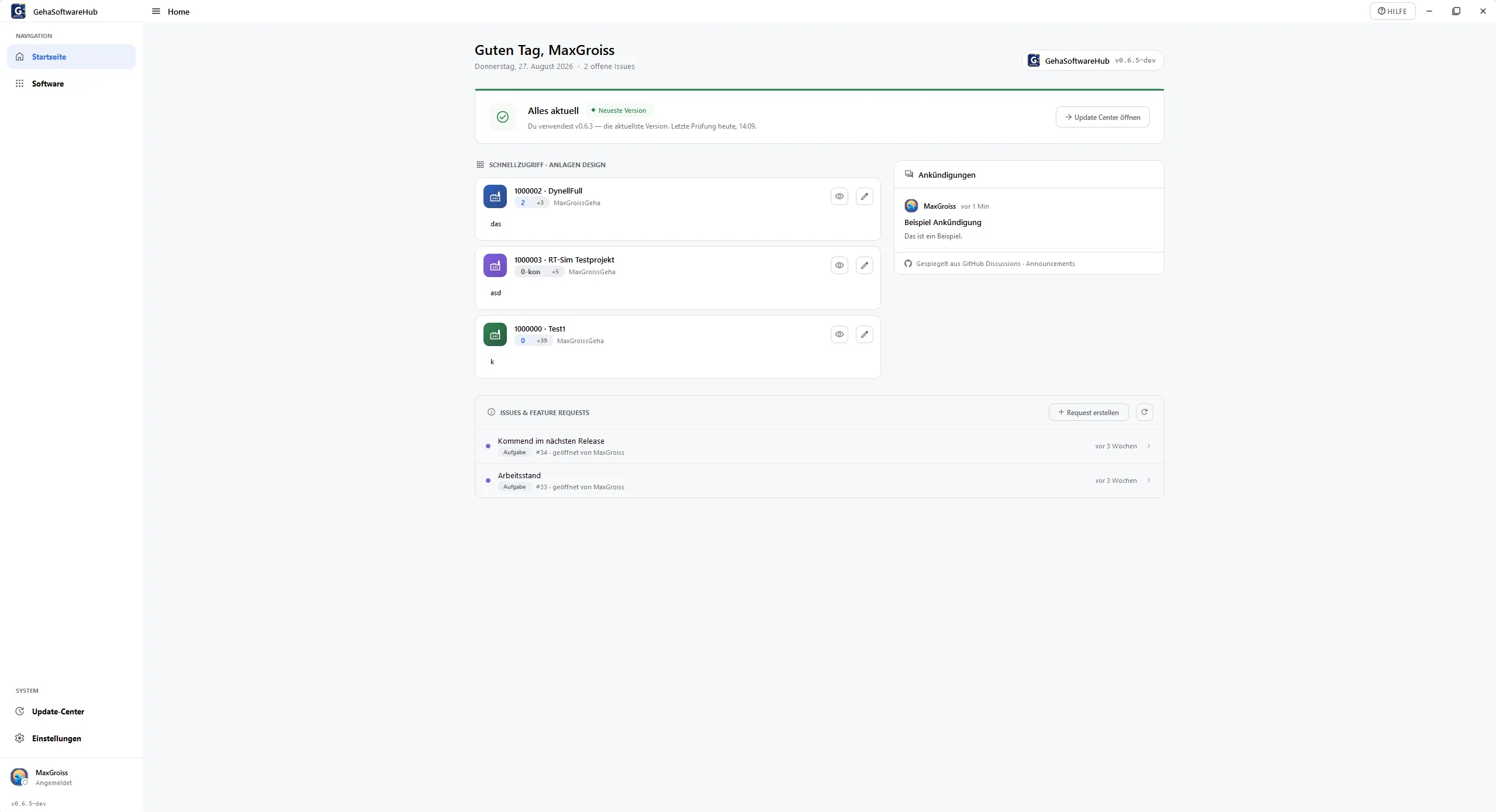
Task: View project 1000000 Test1 with eye icon
Action: 839,334
